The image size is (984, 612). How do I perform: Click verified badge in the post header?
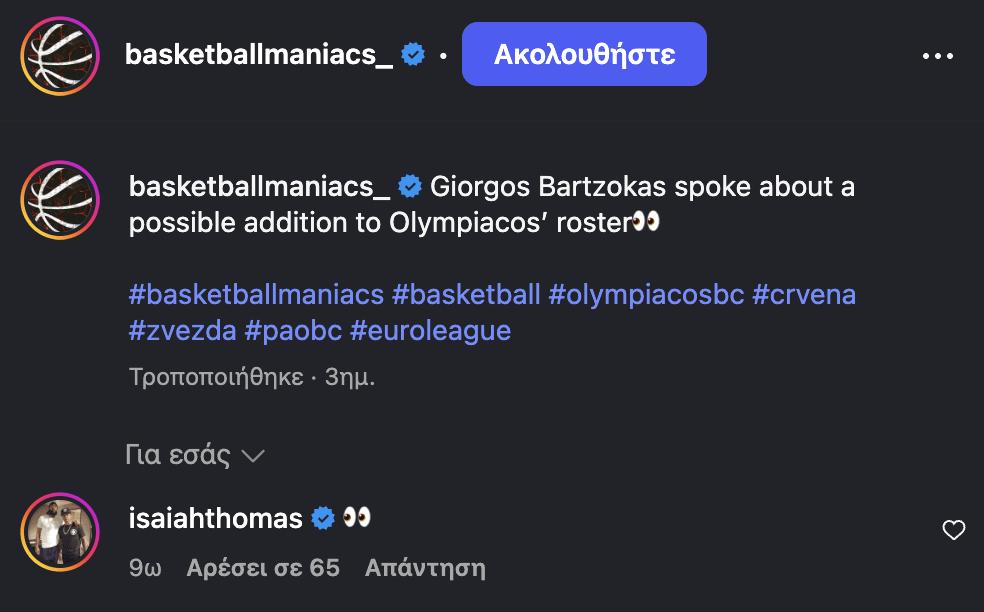click(412, 55)
